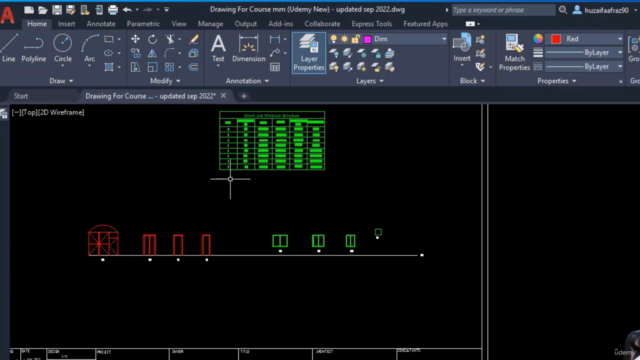
Task: Click the layer Off tool icon
Action: (334, 53)
